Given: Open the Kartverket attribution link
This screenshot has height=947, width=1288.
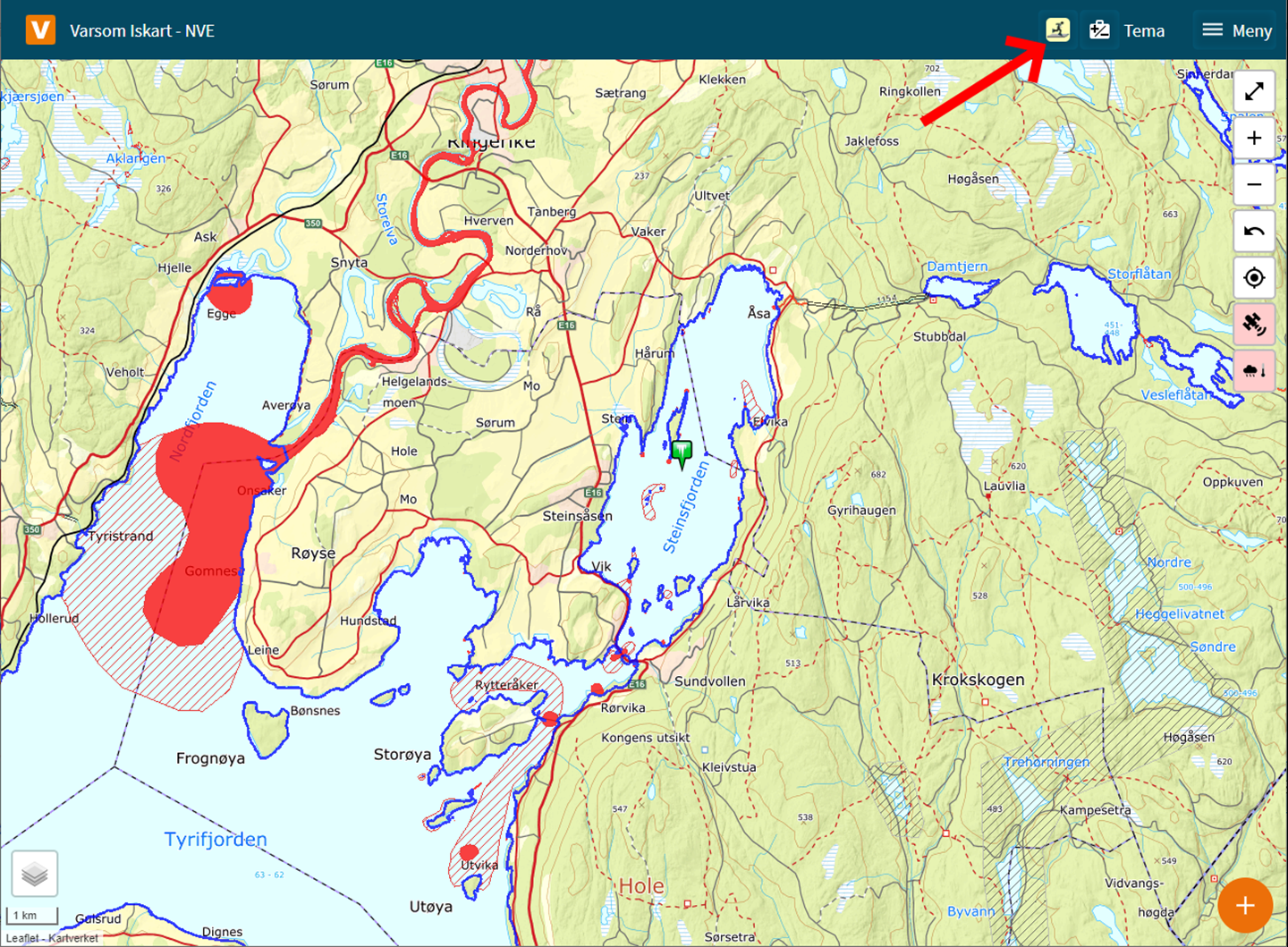Looking at the screenshot, I should [x=73, y=938].
